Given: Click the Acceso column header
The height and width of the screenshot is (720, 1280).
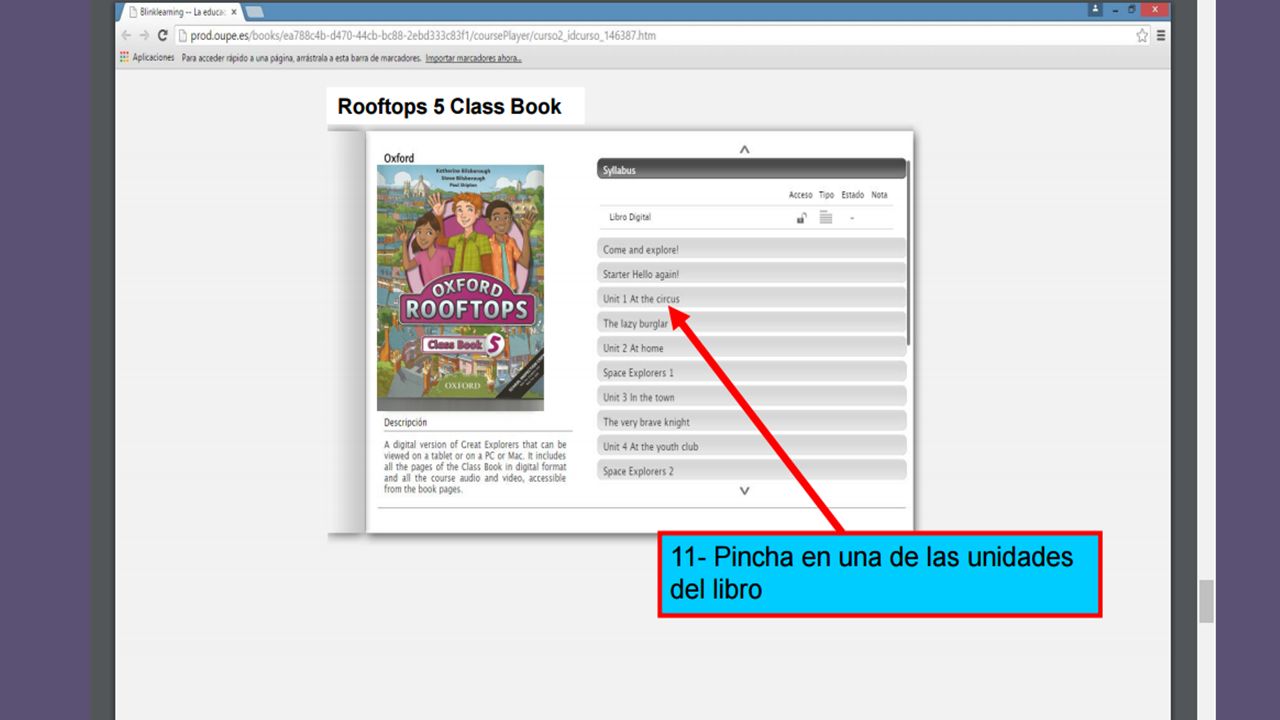Looking at the screenshot, I should pos(801,195).
